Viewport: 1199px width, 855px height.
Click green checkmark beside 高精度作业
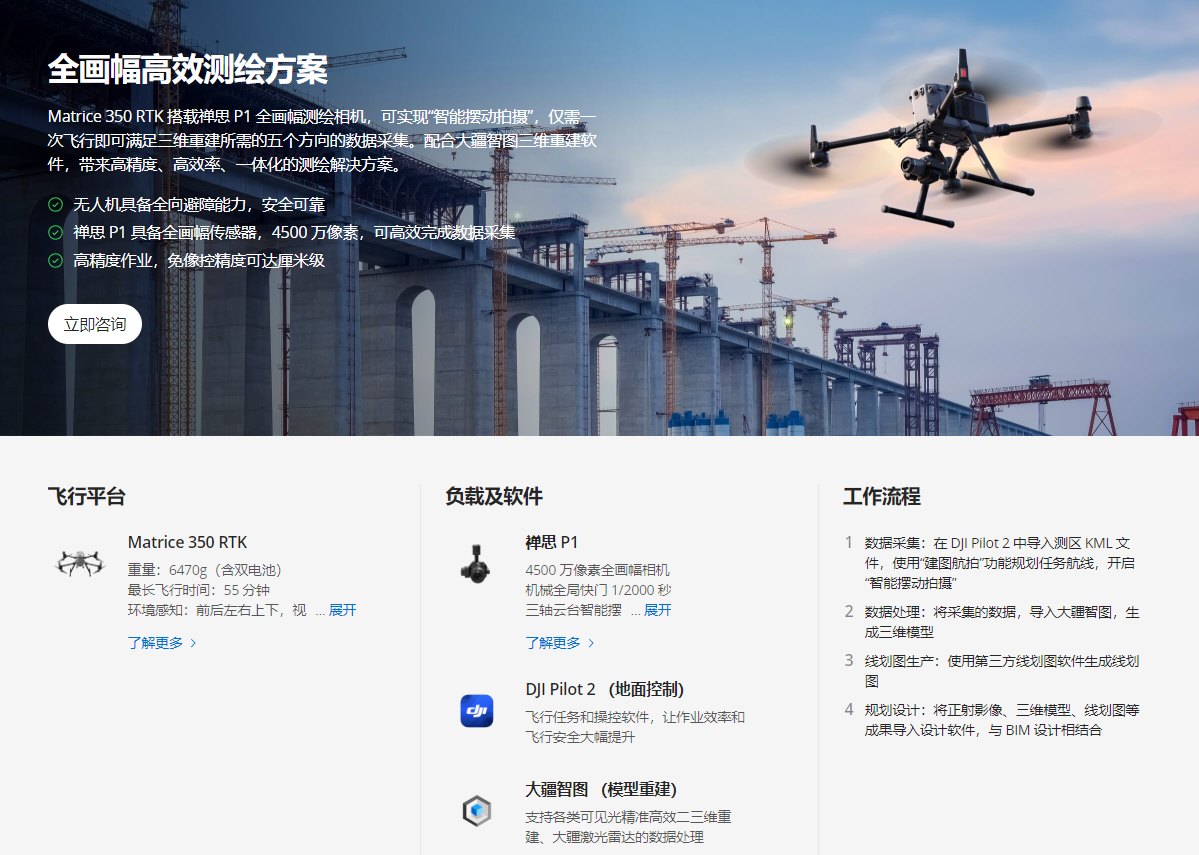[56, 260]
